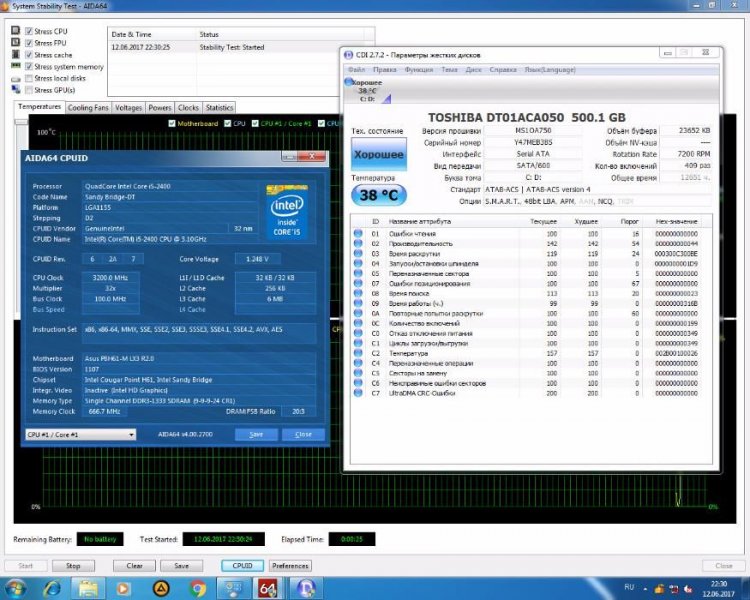Click the 38 °C temperature indicator
The height and width of the screenshot is (600, 750).
coord(379,195)
